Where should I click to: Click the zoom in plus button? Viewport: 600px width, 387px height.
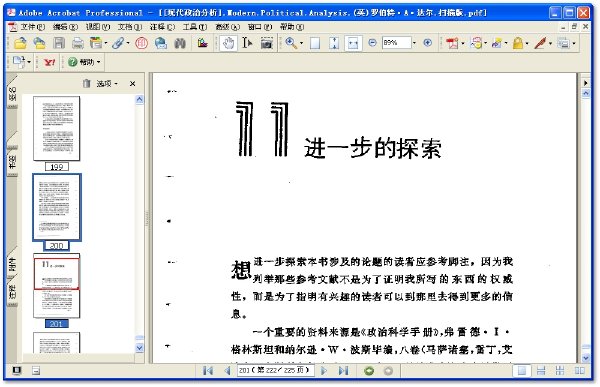428,43
